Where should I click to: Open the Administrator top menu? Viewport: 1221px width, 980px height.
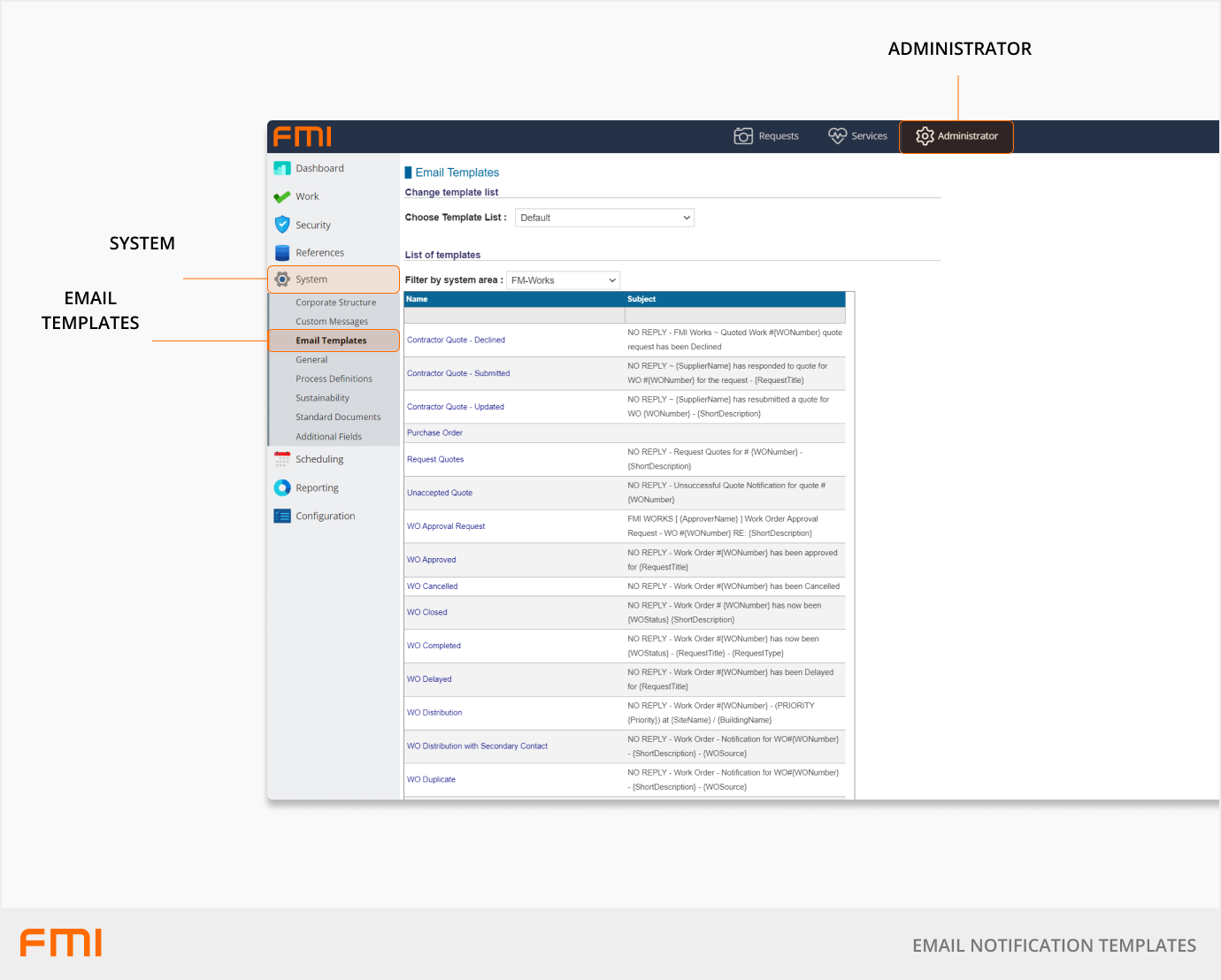(x=956, y=136)
